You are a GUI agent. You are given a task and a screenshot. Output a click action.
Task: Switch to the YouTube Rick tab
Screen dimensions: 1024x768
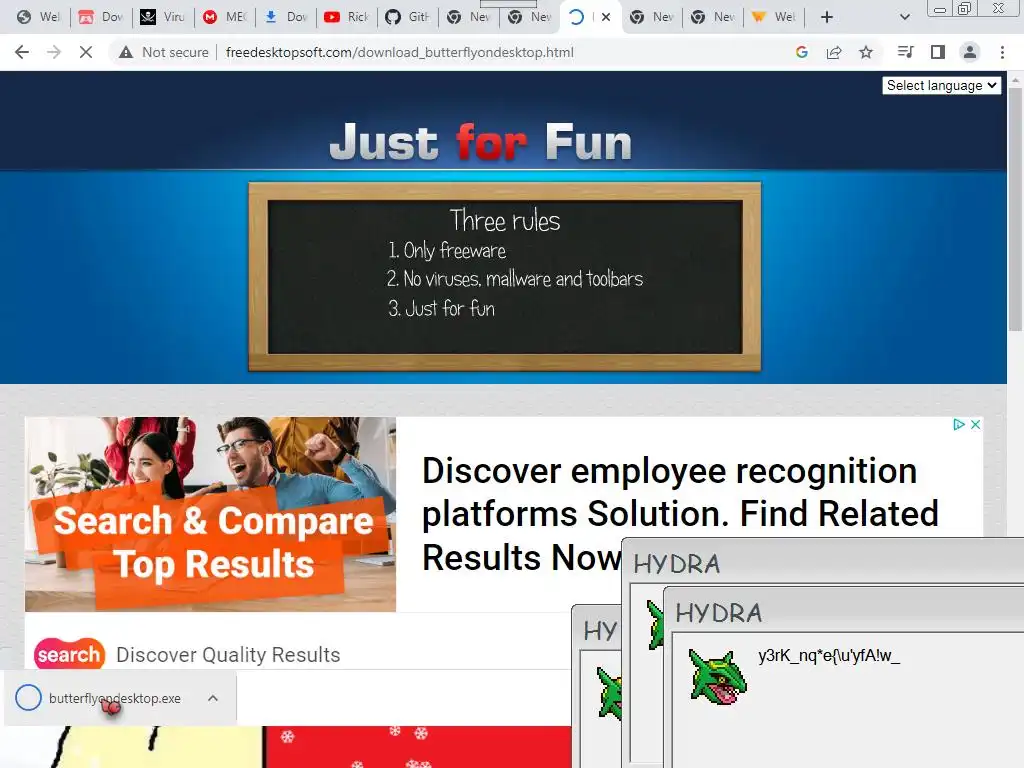tap(346, 17)
